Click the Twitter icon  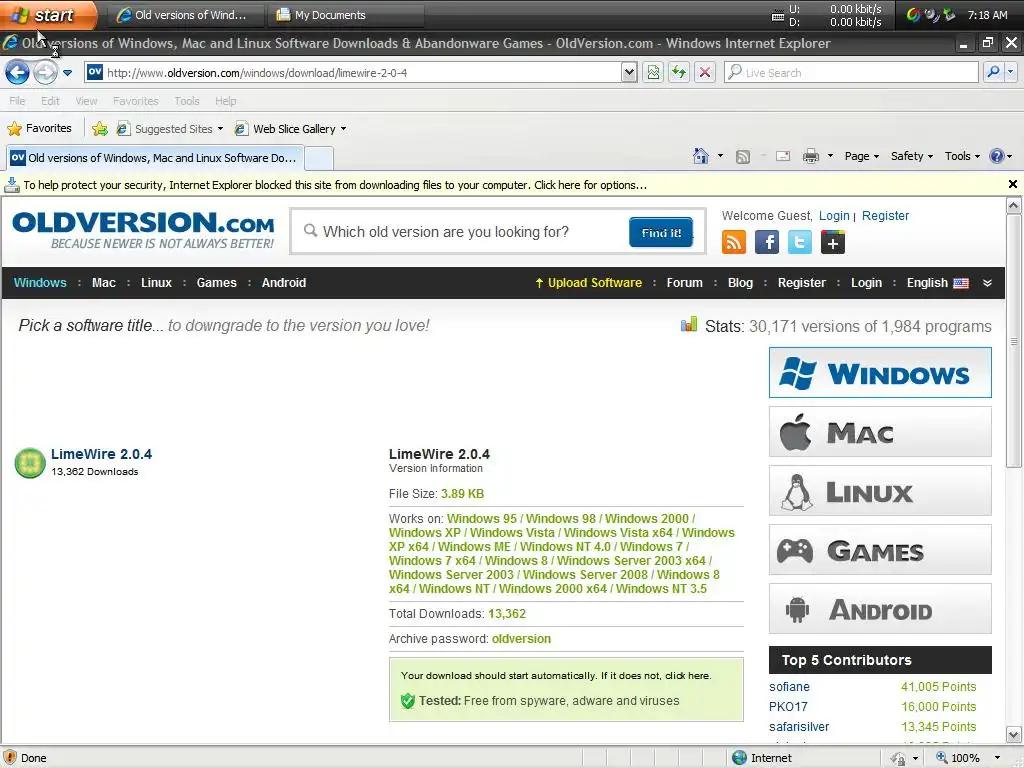click(799, 242)
